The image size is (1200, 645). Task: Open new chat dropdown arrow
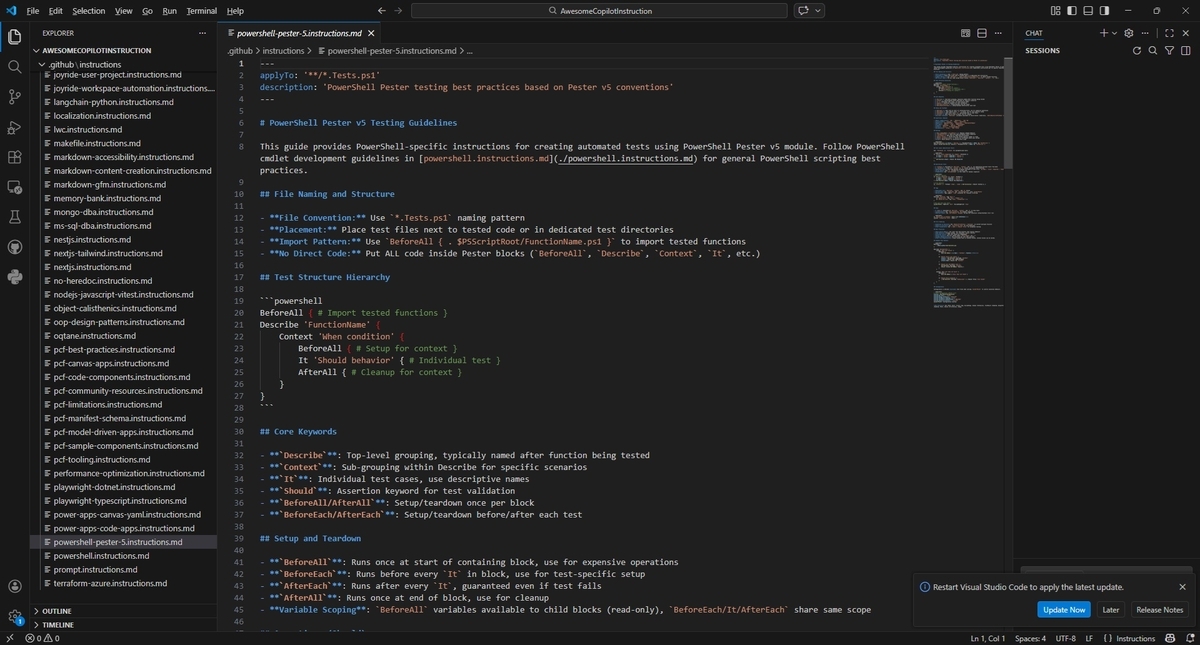pos(1115,33)
